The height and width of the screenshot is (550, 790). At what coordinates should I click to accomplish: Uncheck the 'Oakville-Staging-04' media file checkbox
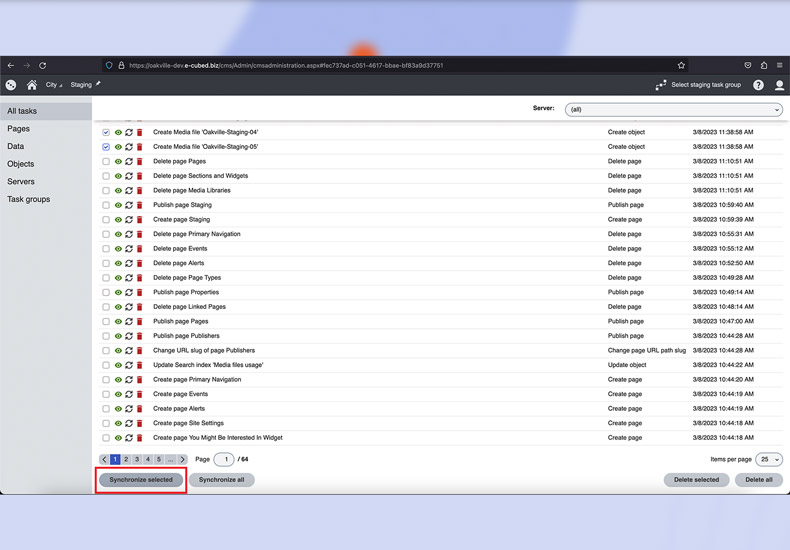pos(106,132)
